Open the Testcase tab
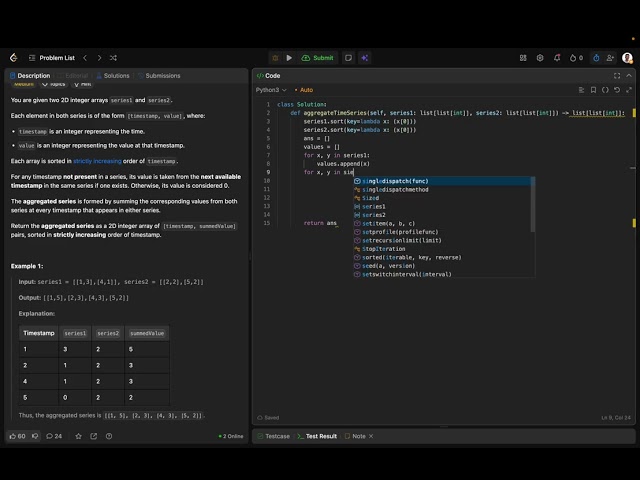640x480 pixels. (273, 436)
